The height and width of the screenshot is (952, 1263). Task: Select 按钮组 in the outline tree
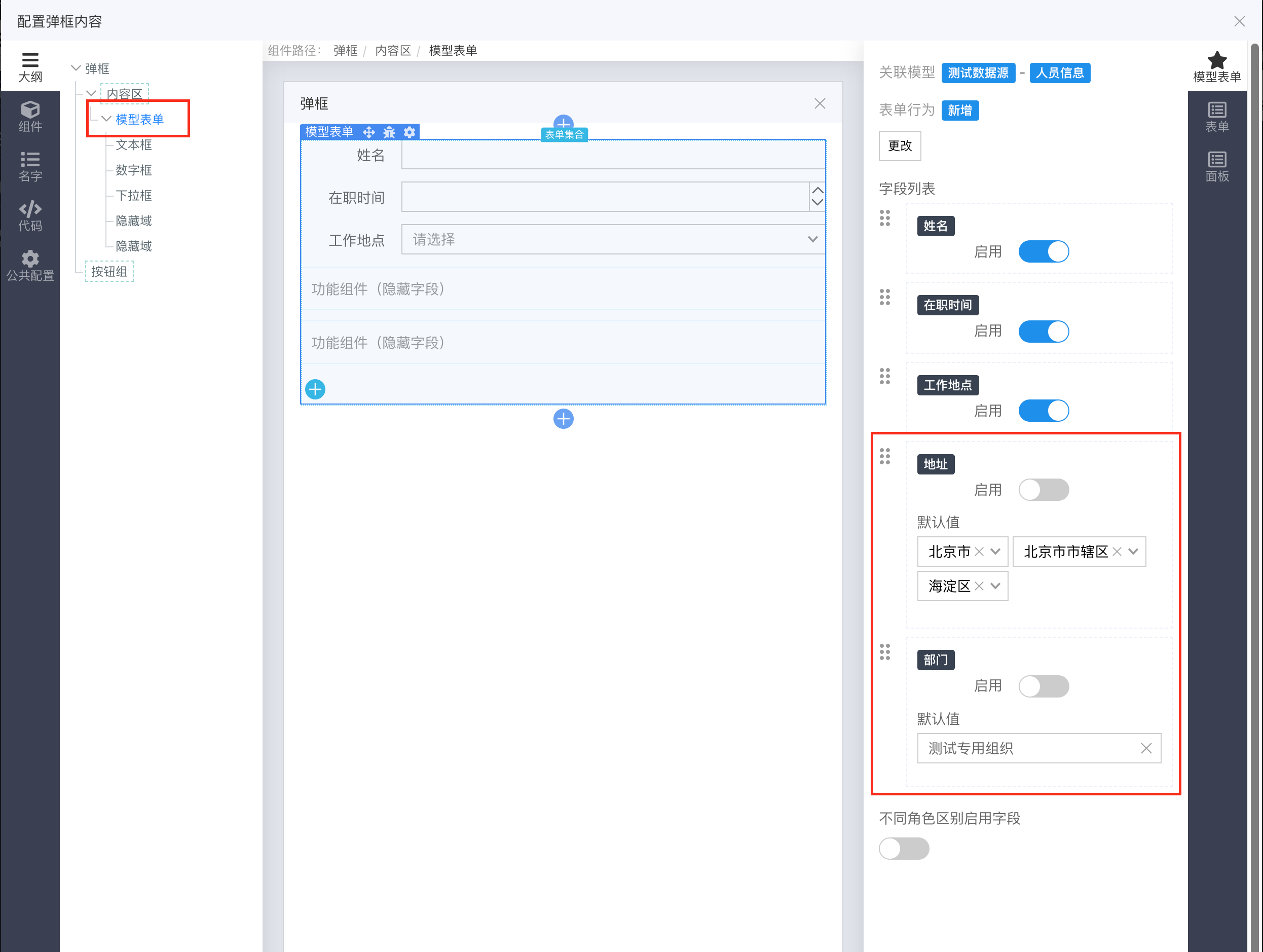point(109,271)
